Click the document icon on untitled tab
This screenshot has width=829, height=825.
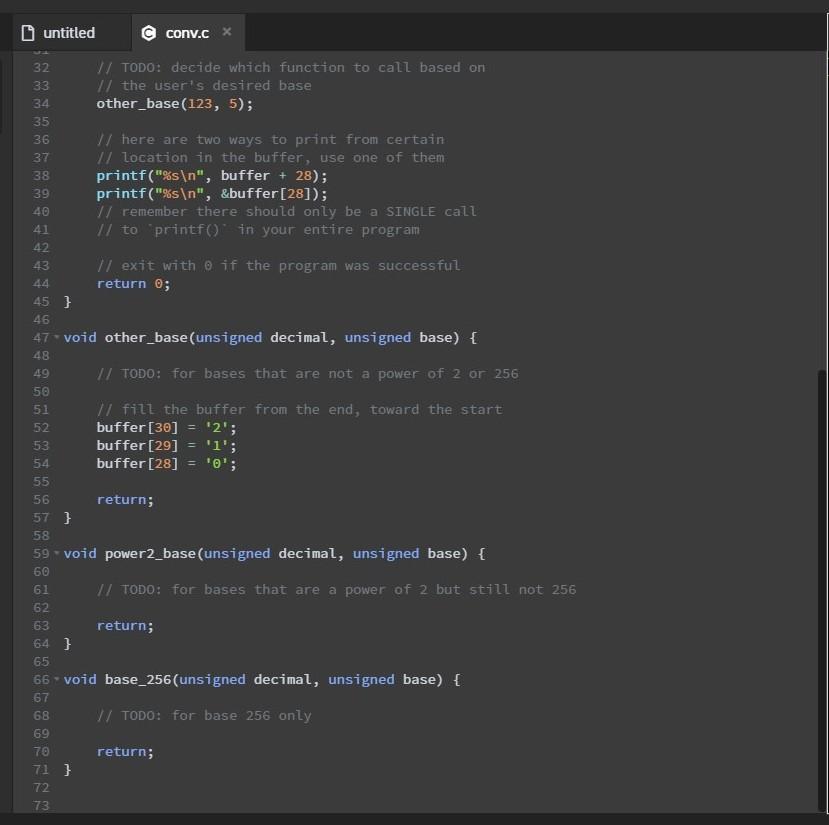(x=28, y=33)
